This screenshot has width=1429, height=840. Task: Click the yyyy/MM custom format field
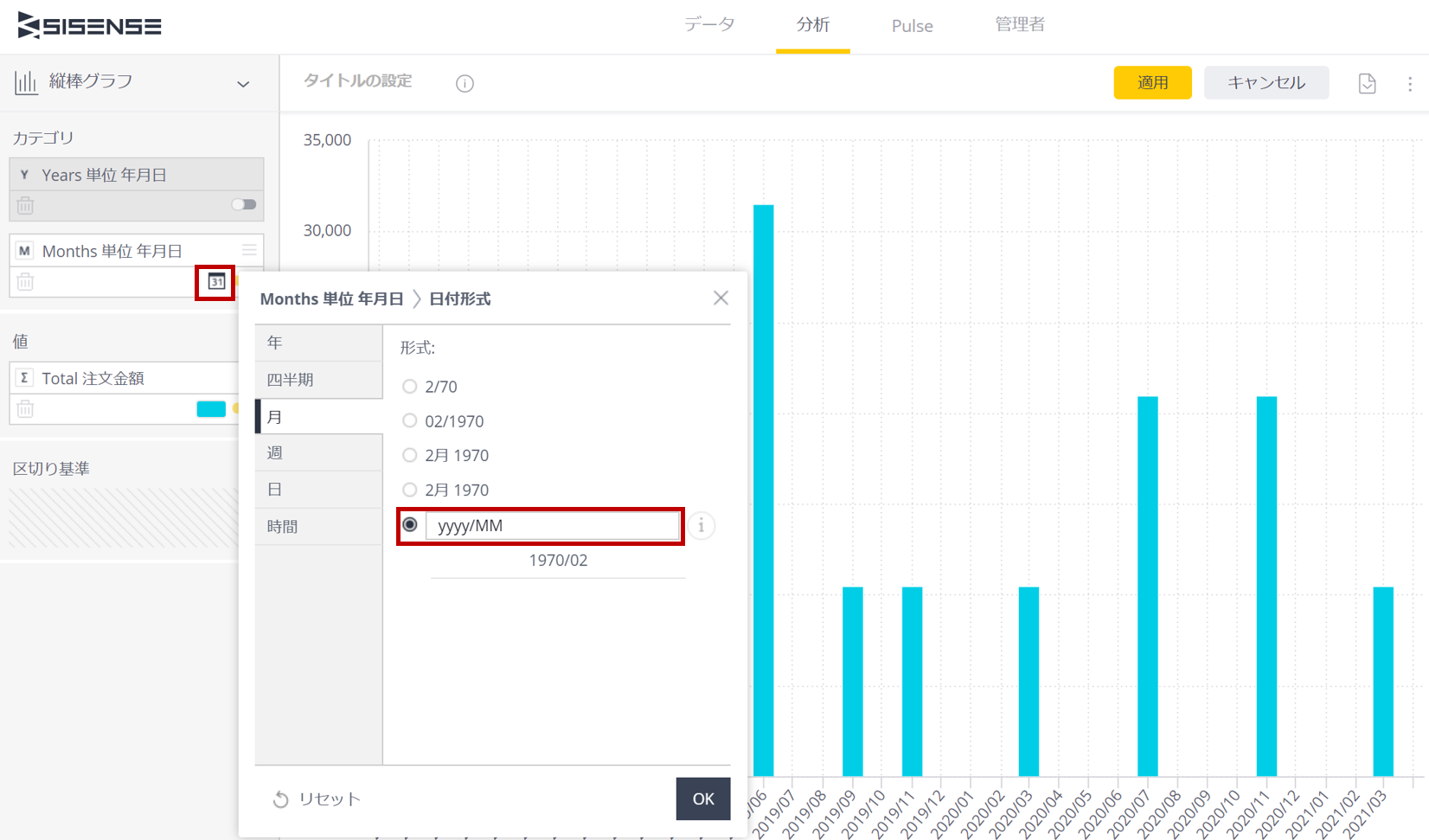tap(554, 526)
